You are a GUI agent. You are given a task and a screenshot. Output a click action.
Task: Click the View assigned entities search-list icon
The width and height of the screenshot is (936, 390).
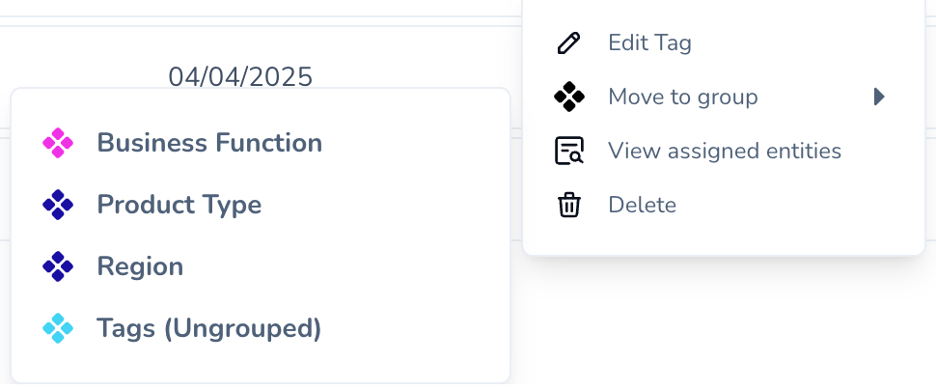click(x=569, y=151)
